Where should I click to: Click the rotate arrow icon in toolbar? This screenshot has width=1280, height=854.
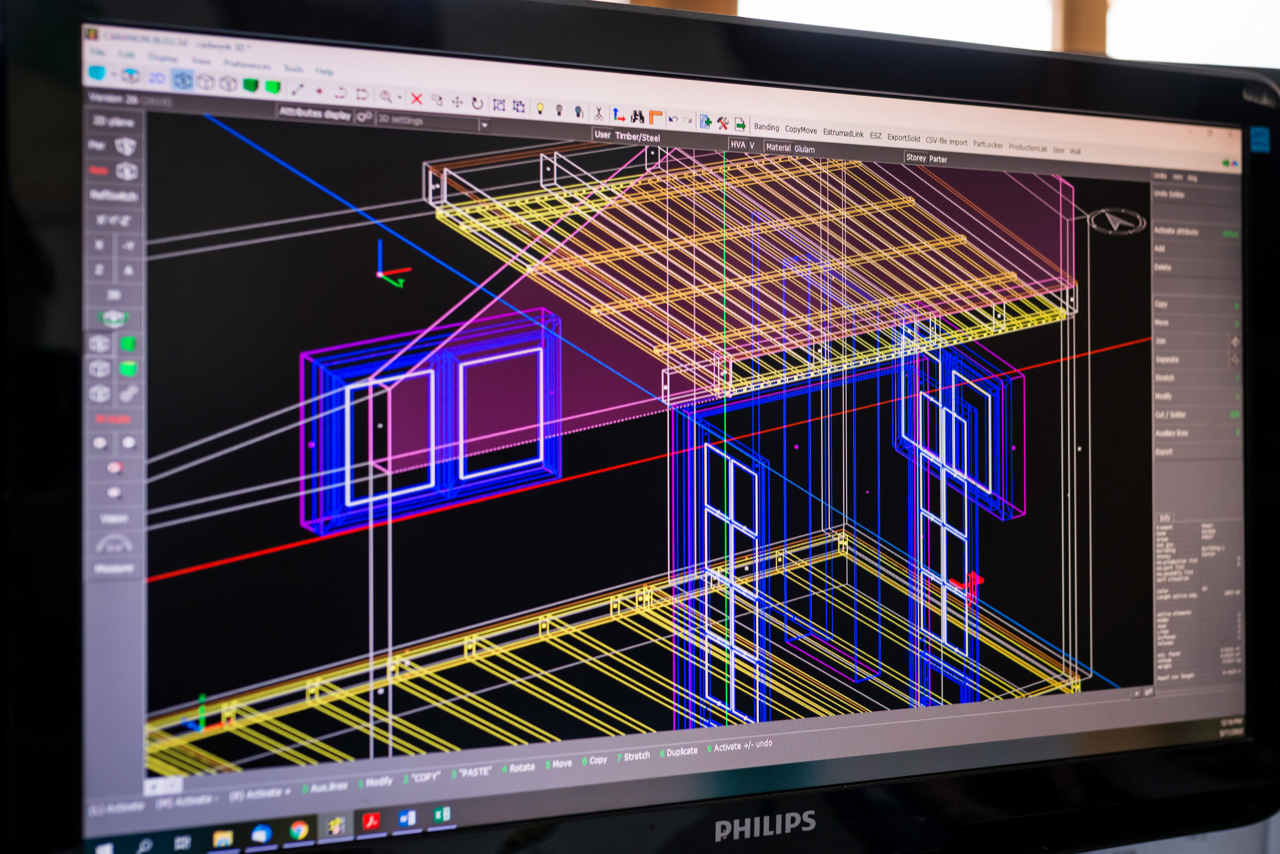point(477,103)
